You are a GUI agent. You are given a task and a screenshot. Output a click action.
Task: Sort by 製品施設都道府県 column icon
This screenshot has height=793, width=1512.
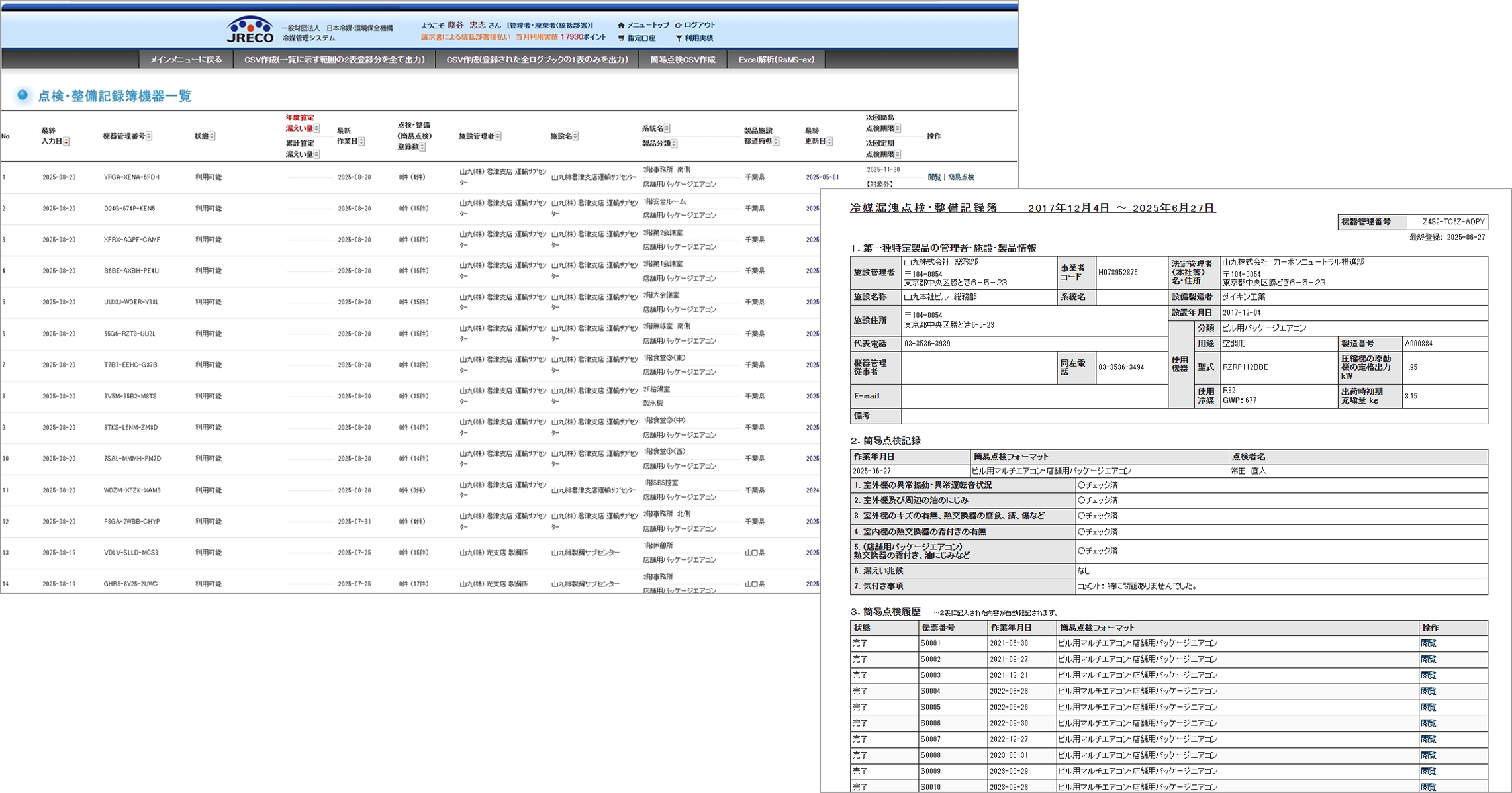[777, 142]
